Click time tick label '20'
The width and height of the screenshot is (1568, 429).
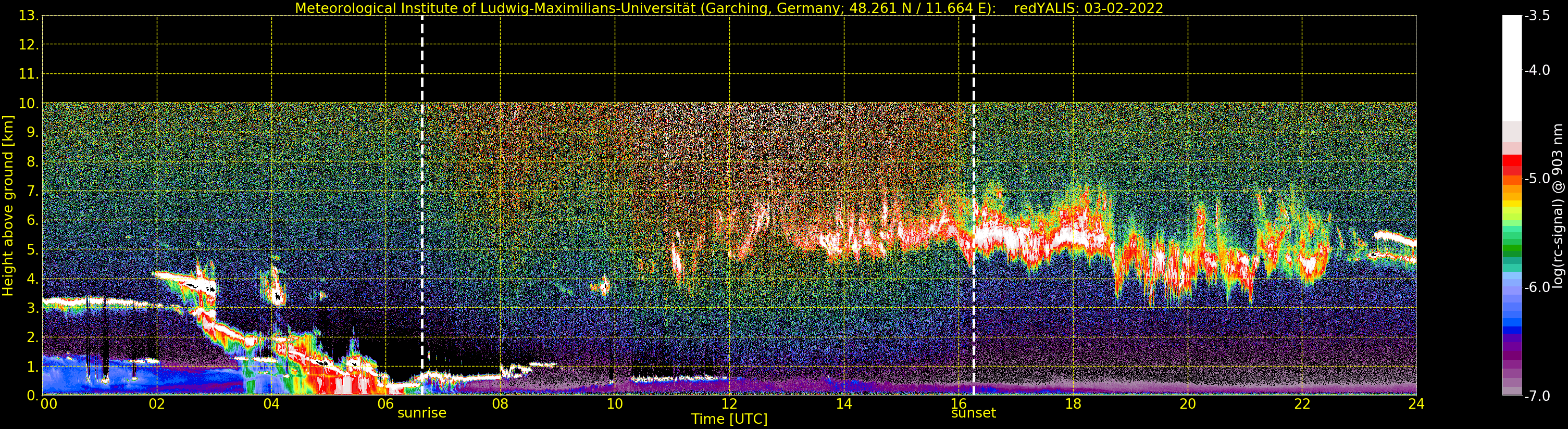coord(1188,403)
